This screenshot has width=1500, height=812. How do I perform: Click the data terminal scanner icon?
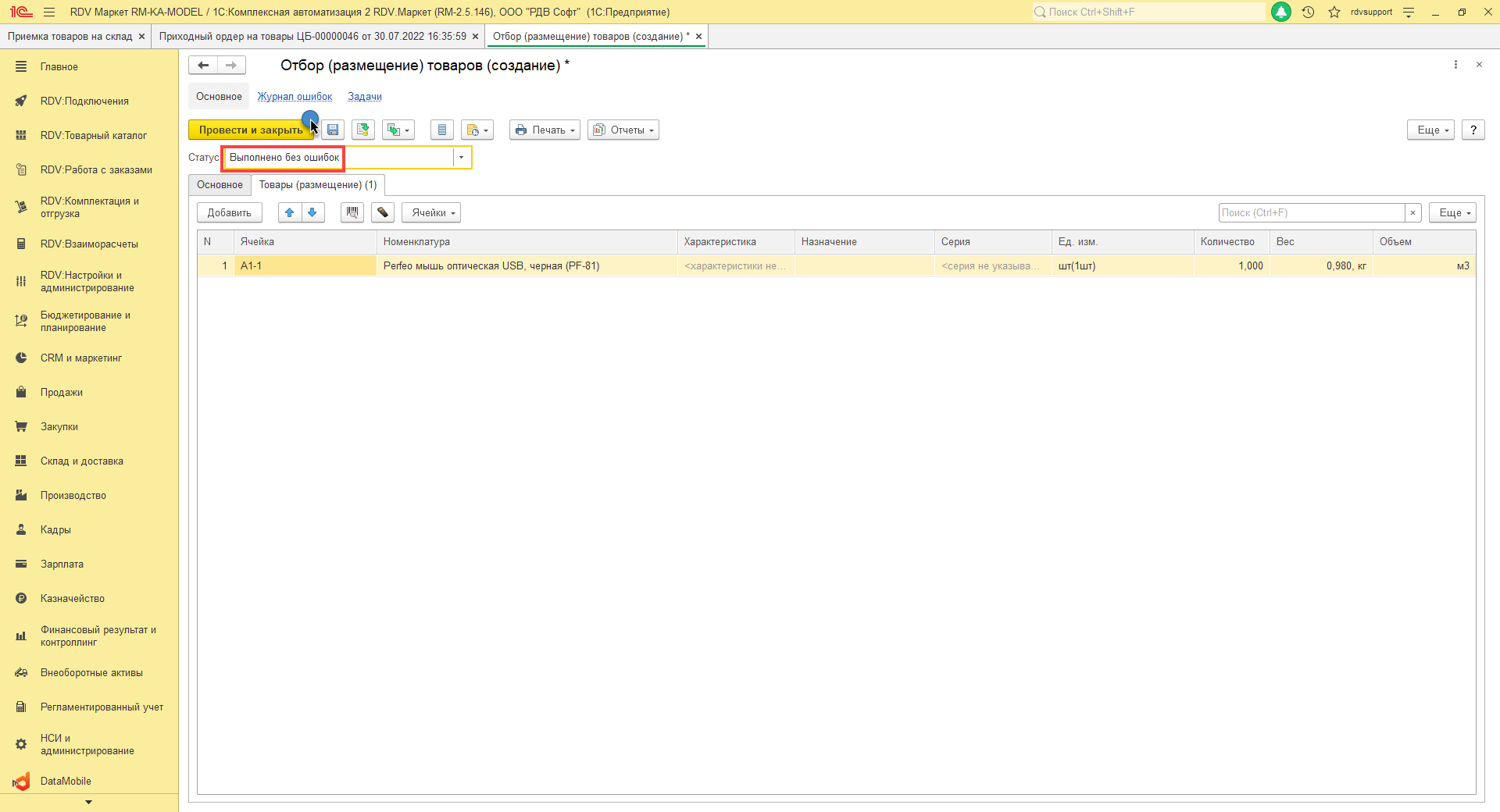[x=383, y=212]
